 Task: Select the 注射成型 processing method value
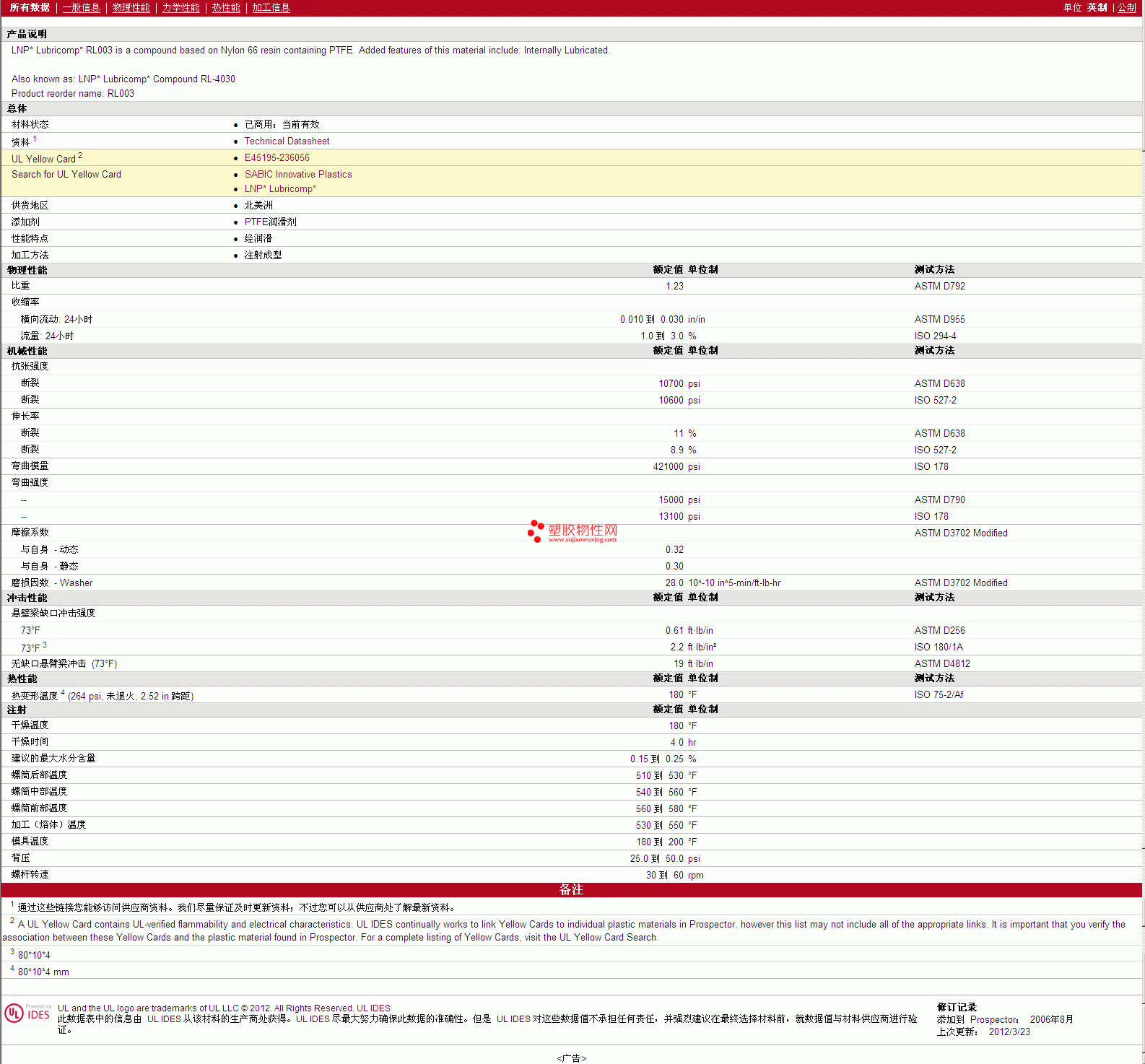coord(263,256)
